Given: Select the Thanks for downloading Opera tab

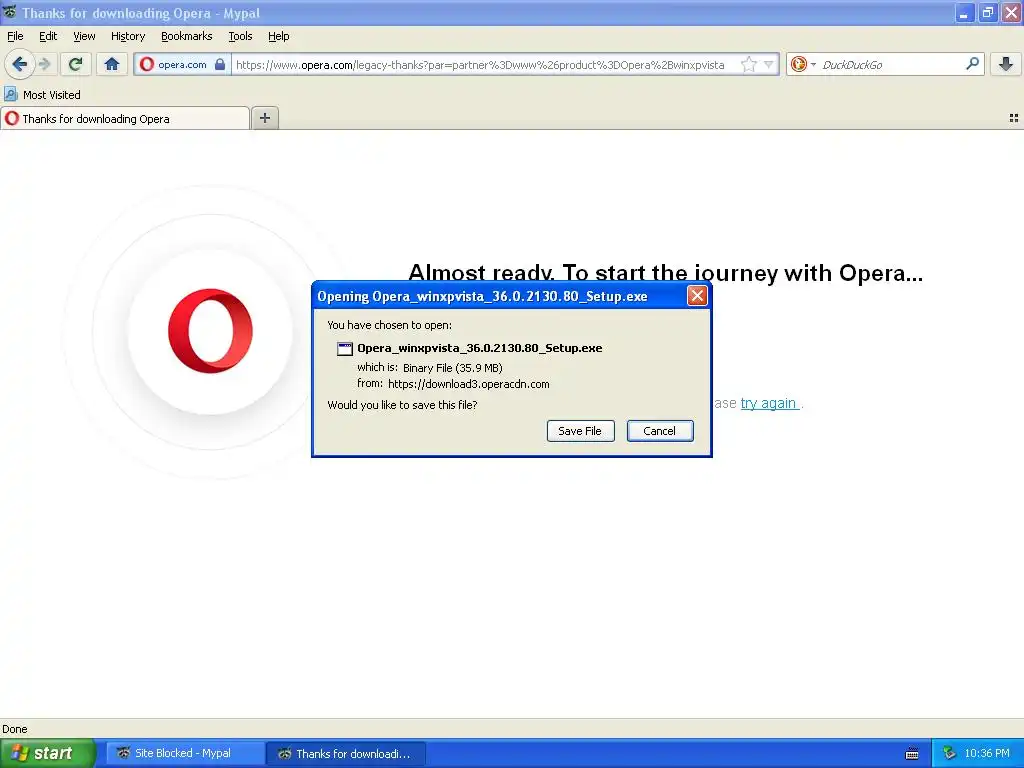Looking at the screenshot, I should [125, 119].
